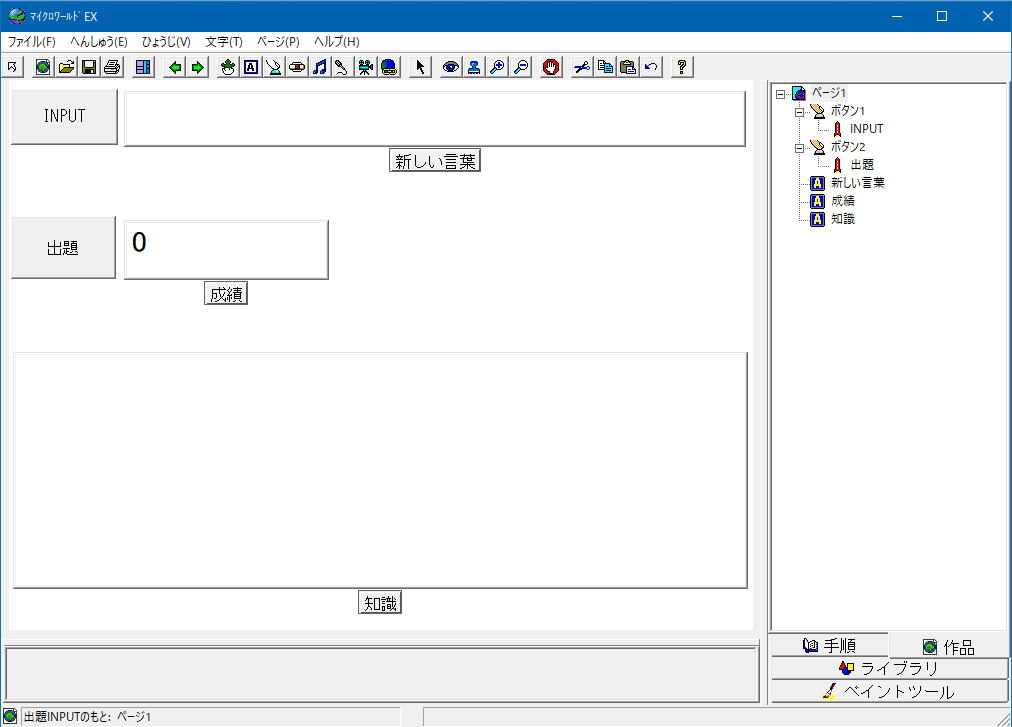Save the project using floppy disk icon

pyautogui.click(x=89, y=67)
